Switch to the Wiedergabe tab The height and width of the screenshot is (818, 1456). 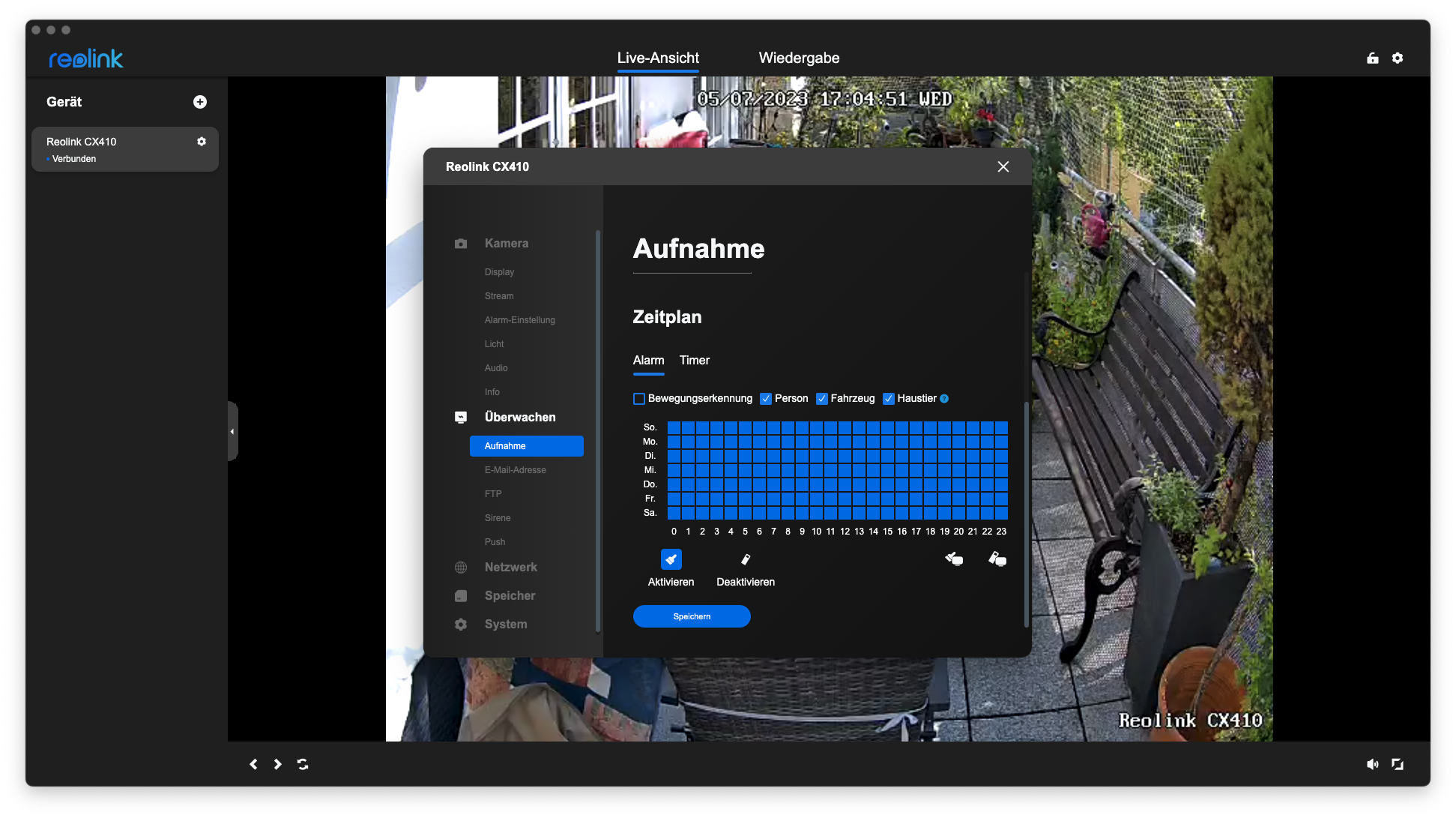pos(799,58)
